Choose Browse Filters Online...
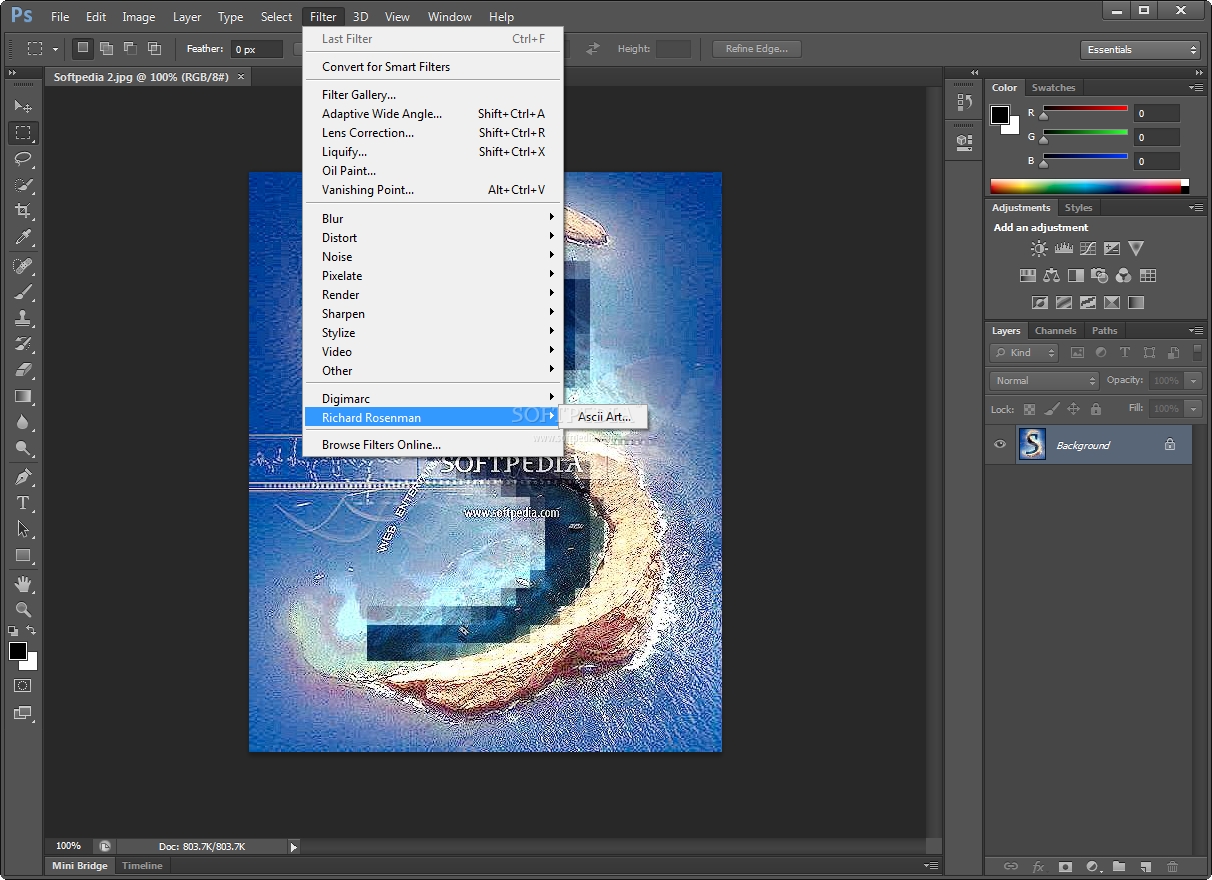 434,445
